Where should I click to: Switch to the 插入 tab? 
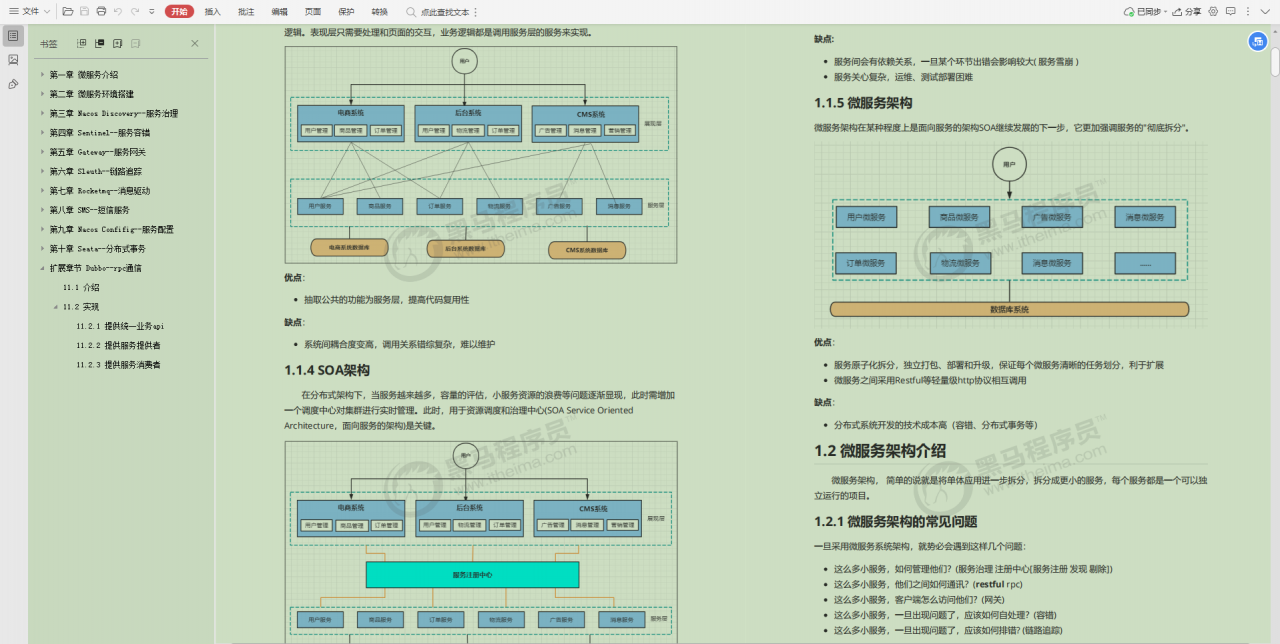coord(213,11)
